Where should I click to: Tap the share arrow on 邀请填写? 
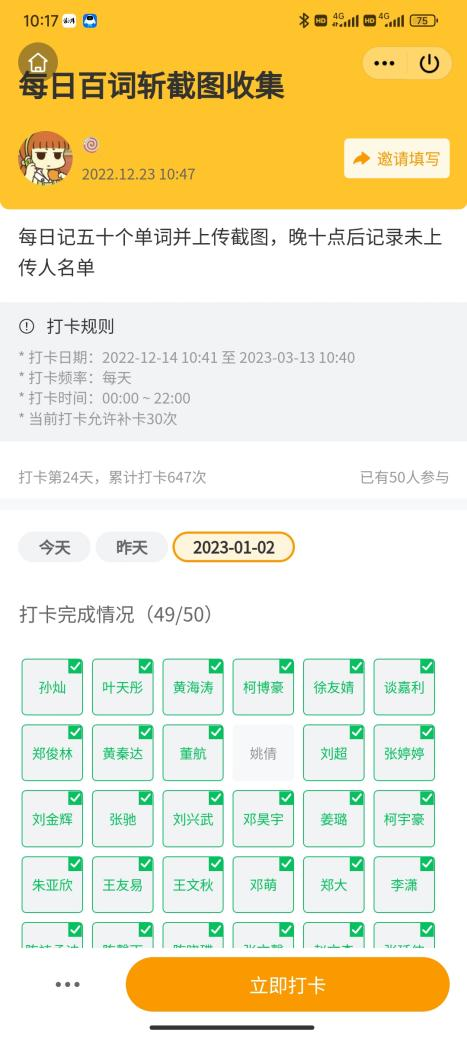(x=362, y=158)
